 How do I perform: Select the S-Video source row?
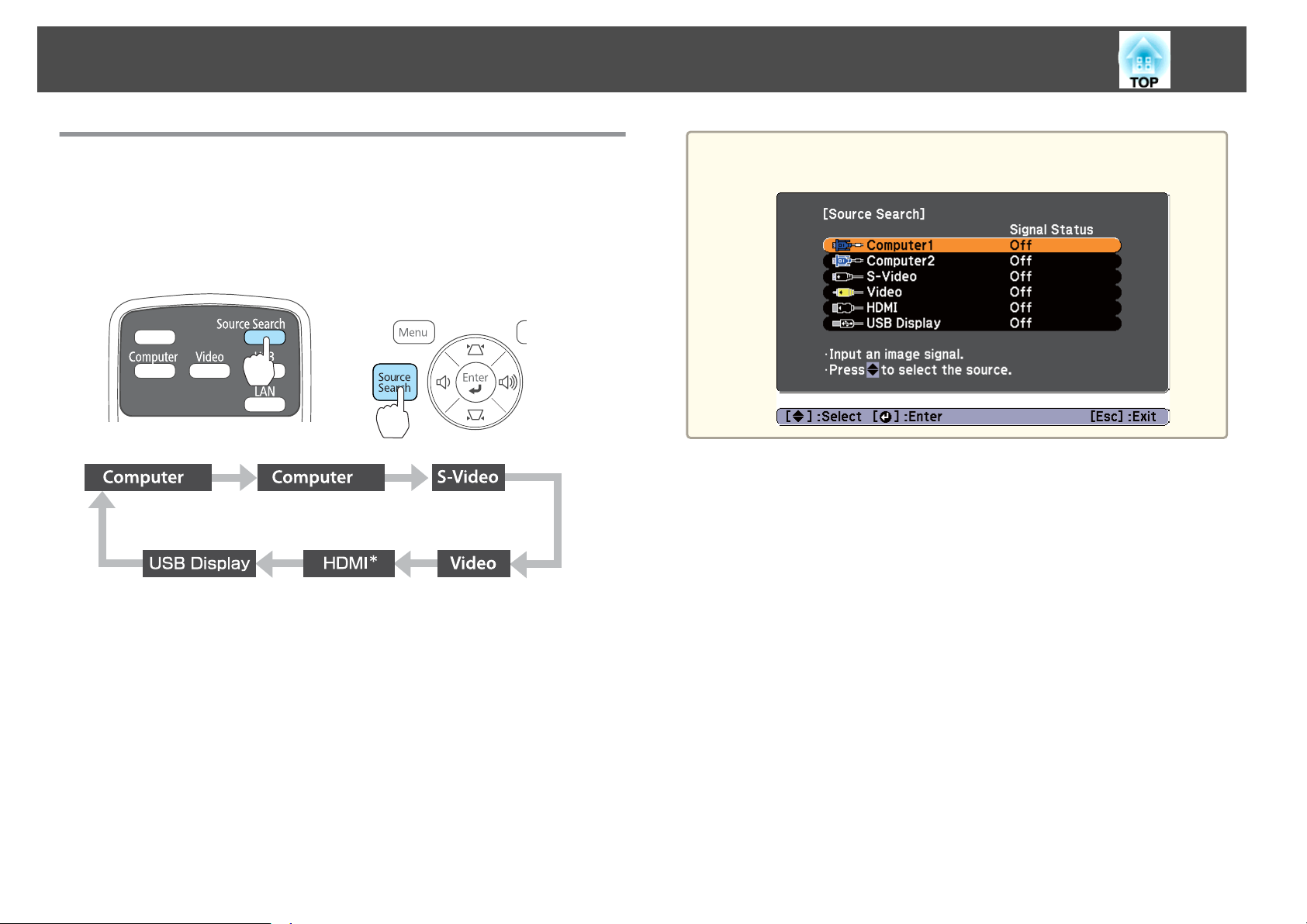coord(972,276)
